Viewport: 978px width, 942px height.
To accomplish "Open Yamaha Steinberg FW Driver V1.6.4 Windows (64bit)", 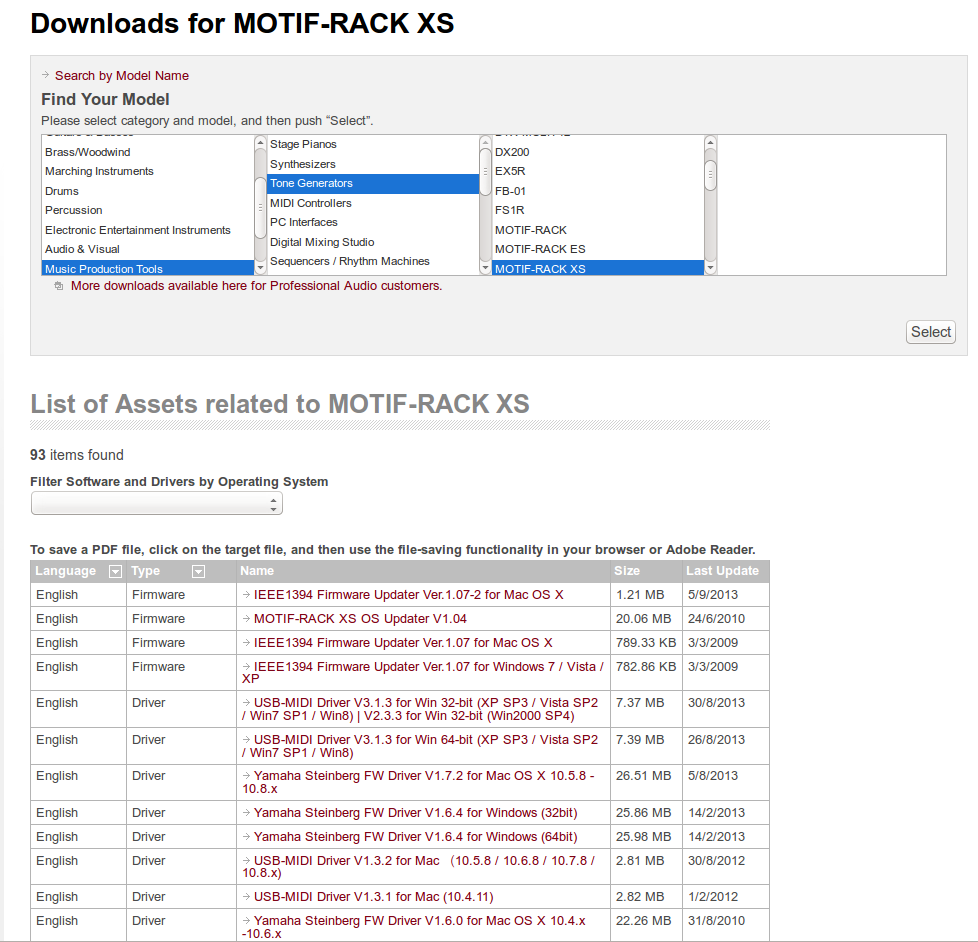I will 415,837.
